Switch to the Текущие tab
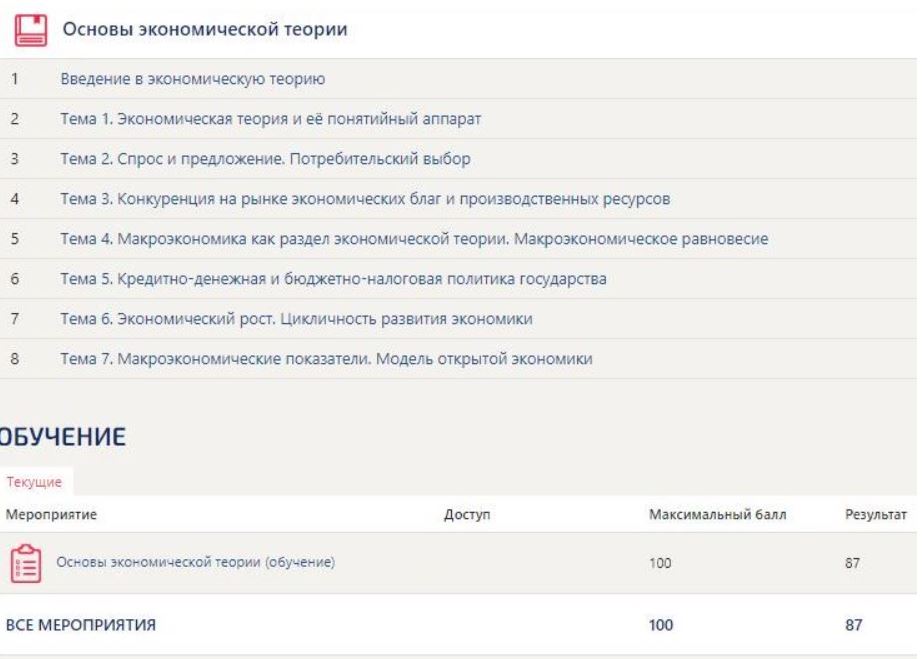Viewport: 923px width, 659px height. [34, 482]
